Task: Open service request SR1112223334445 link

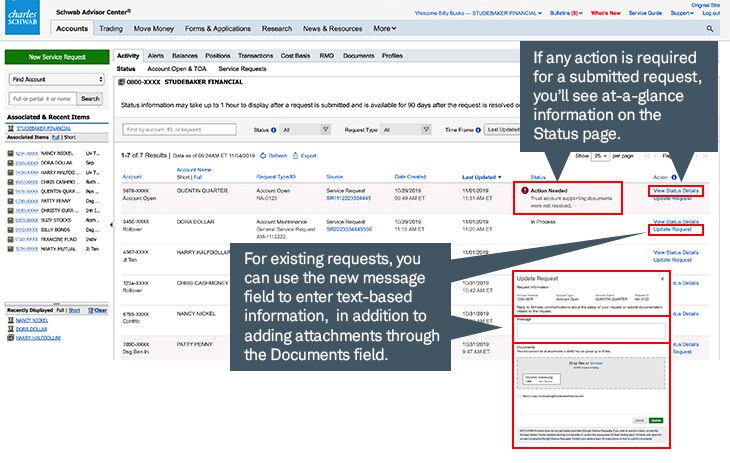Action: (x=349, y=198)
